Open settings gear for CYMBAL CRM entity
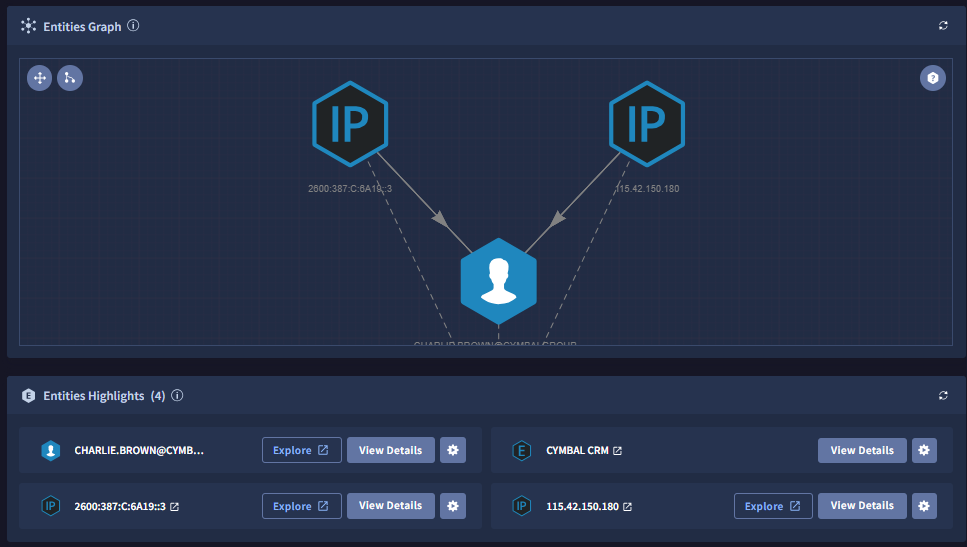This screenshot has width=967, height=547. point(925,450)
